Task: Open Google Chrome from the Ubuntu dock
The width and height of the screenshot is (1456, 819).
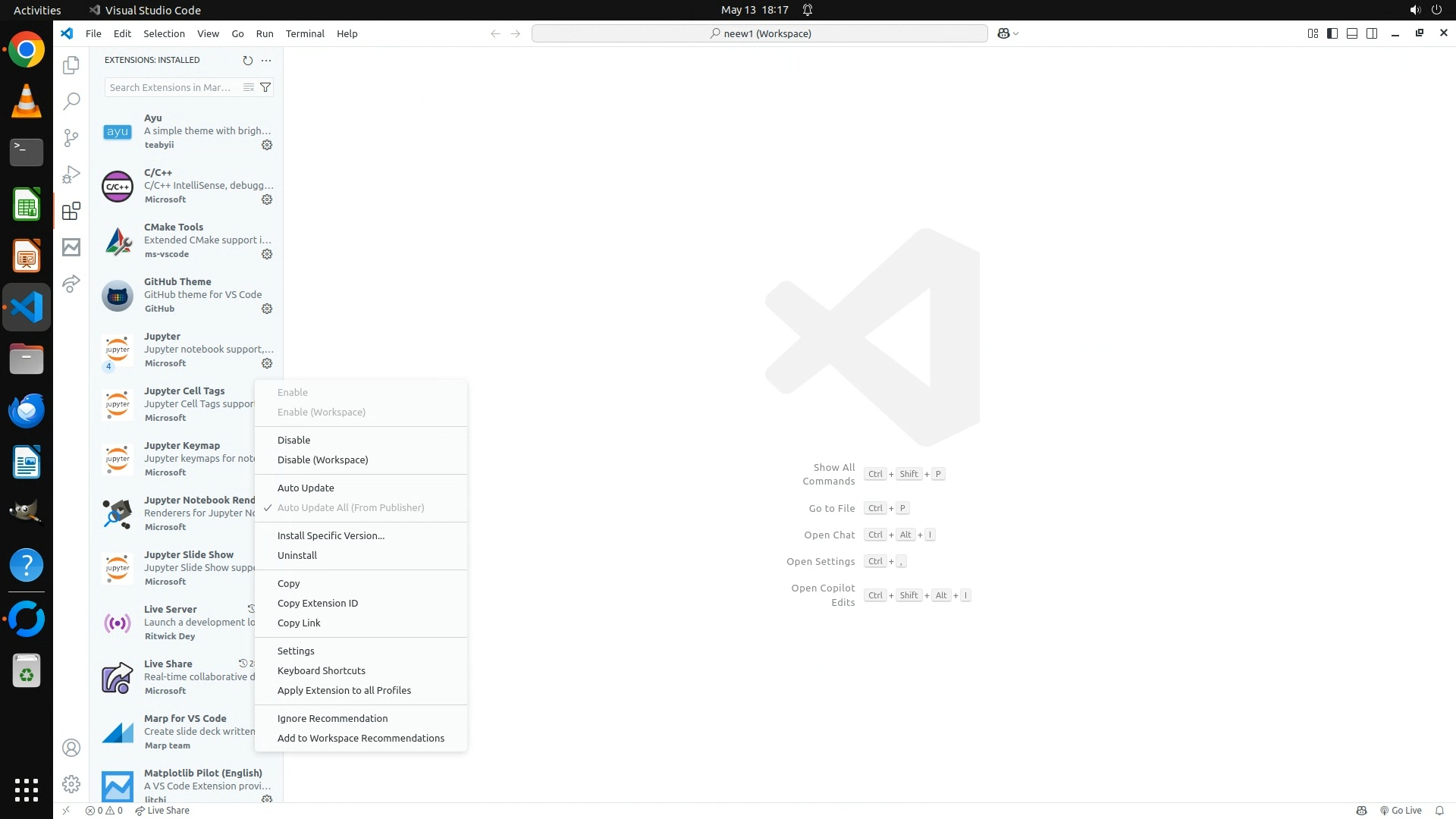Action: pyautogui.click(x=27, y=50)
